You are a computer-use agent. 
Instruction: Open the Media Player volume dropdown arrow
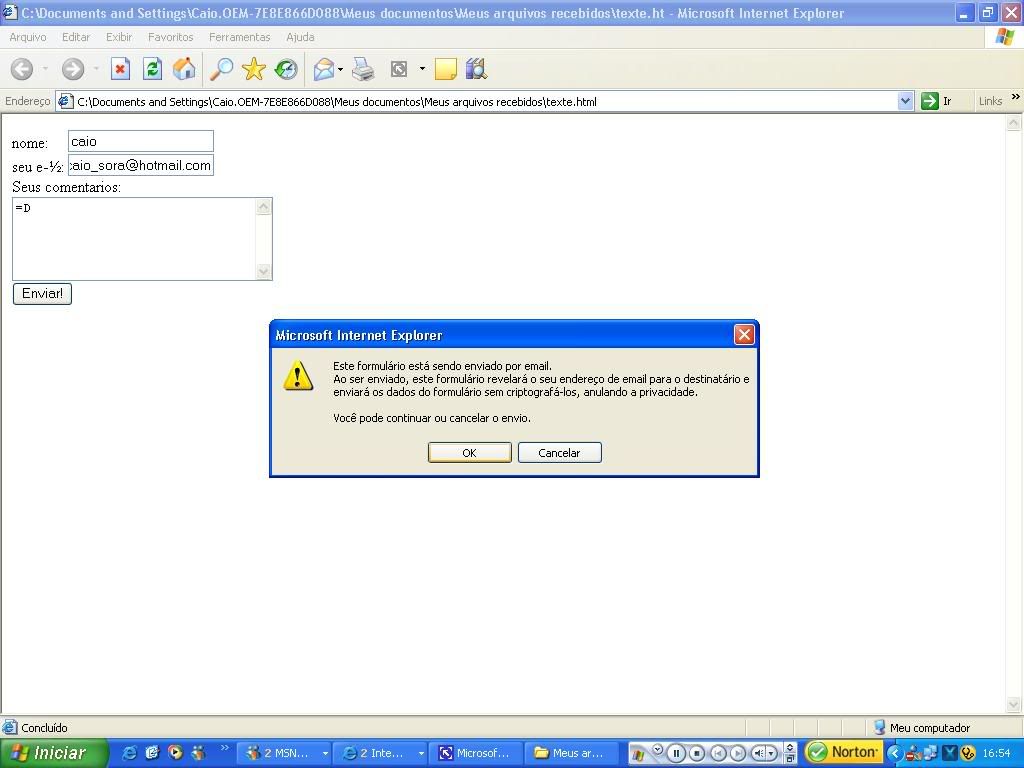[772, 754]
